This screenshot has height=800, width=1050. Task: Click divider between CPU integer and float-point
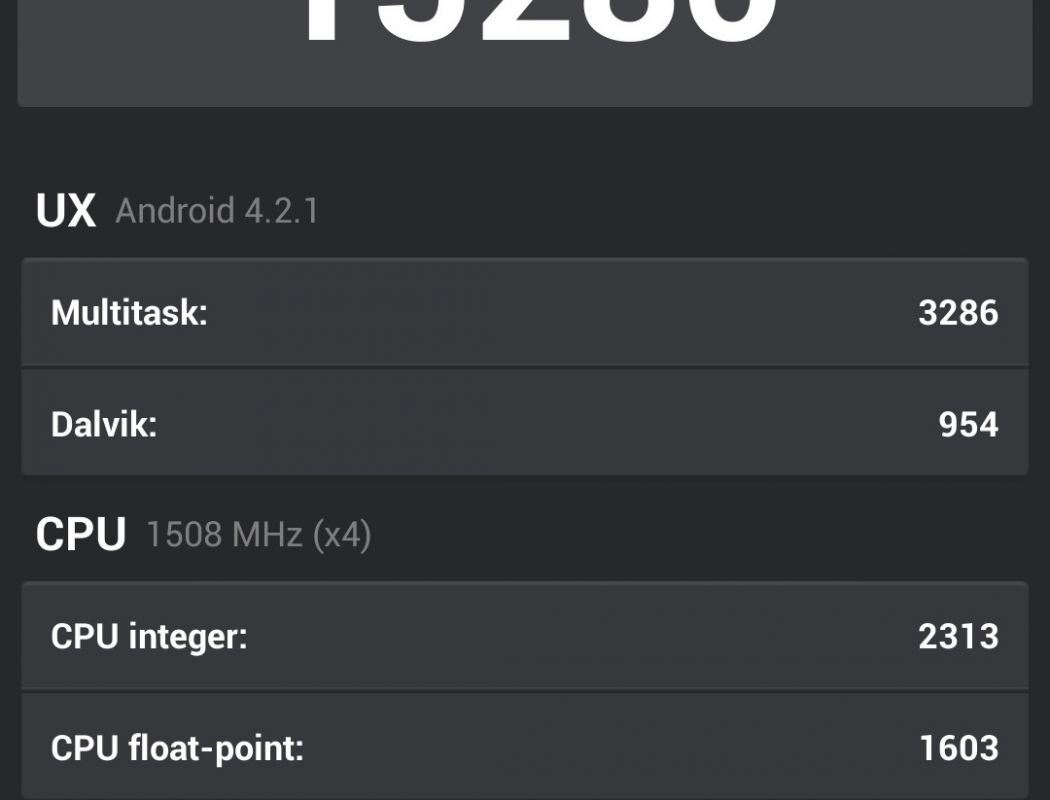525,691
